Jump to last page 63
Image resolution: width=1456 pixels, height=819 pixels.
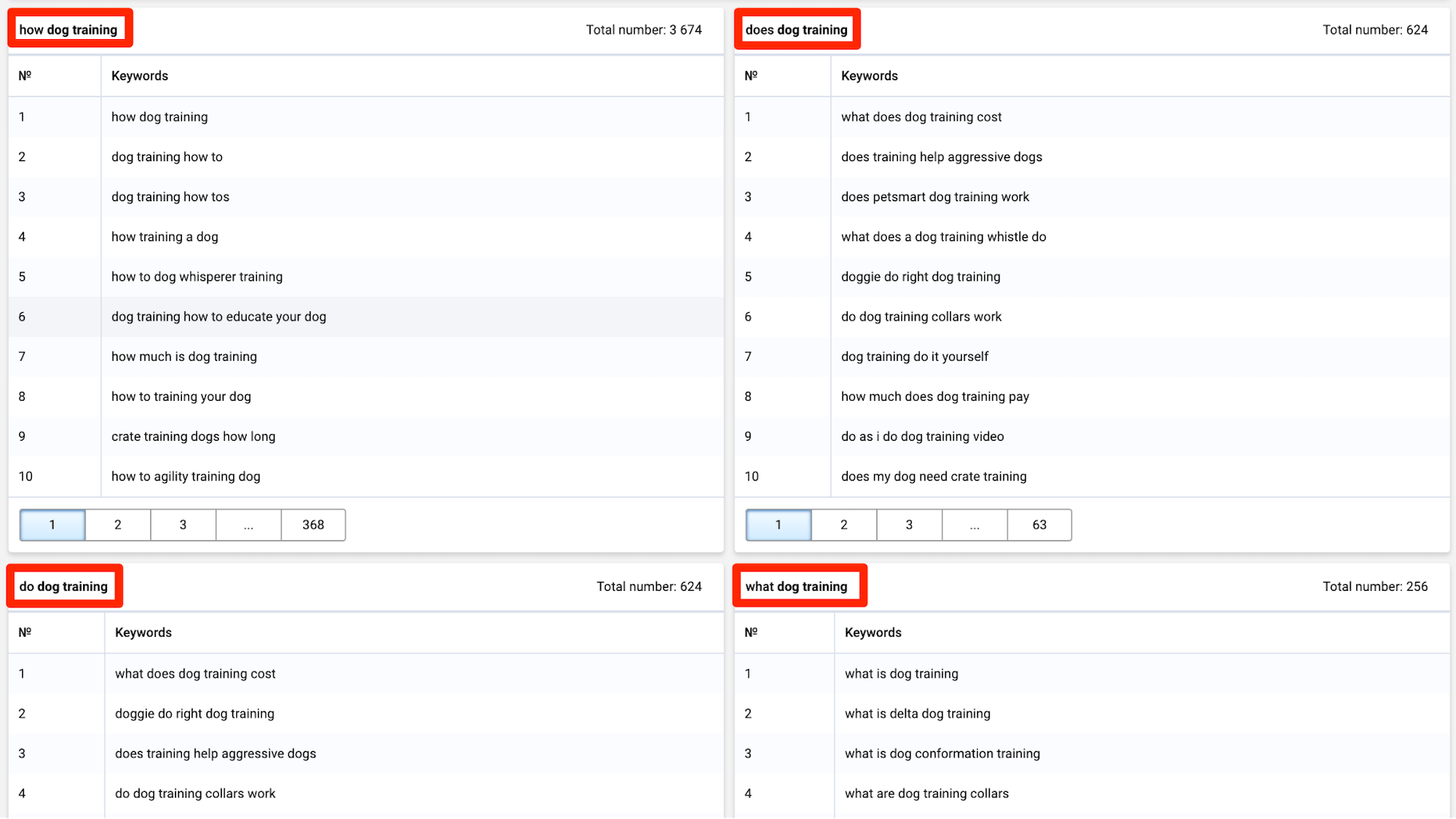(1039, 524)
